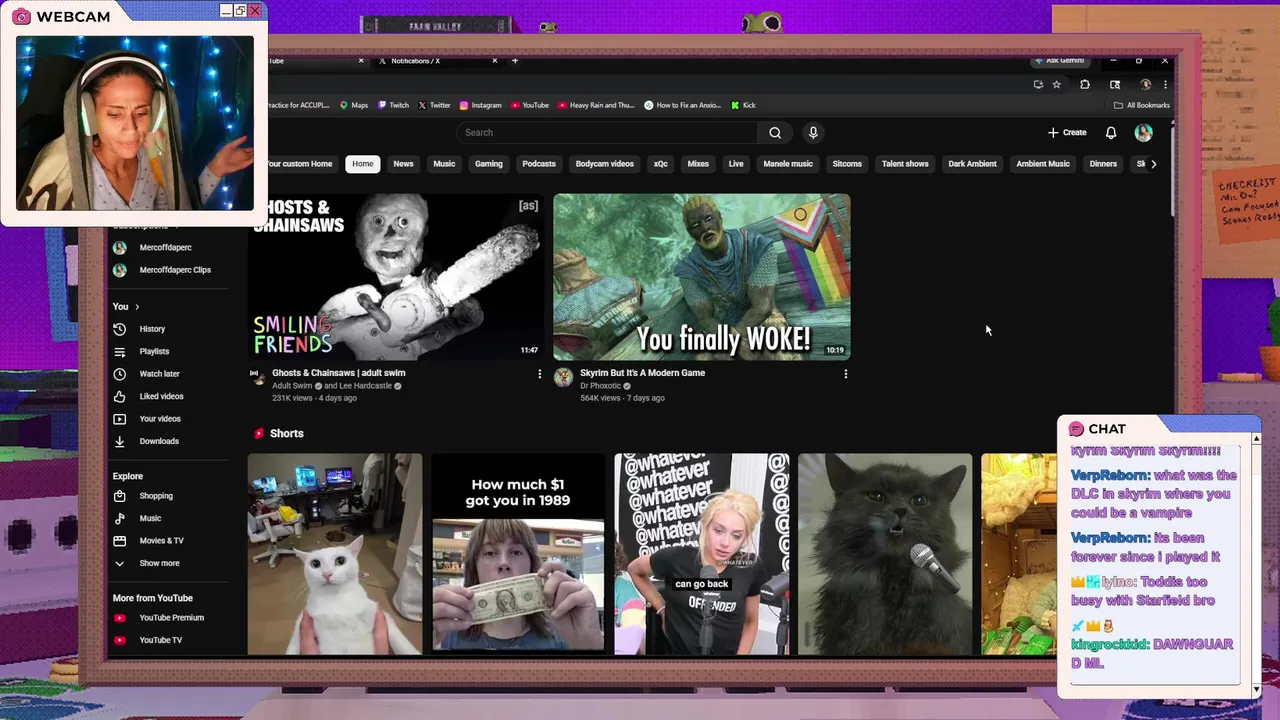Open the Heavy Rain and Thu... bookmark
1280x720 pixels.
(x=596, y=105)
